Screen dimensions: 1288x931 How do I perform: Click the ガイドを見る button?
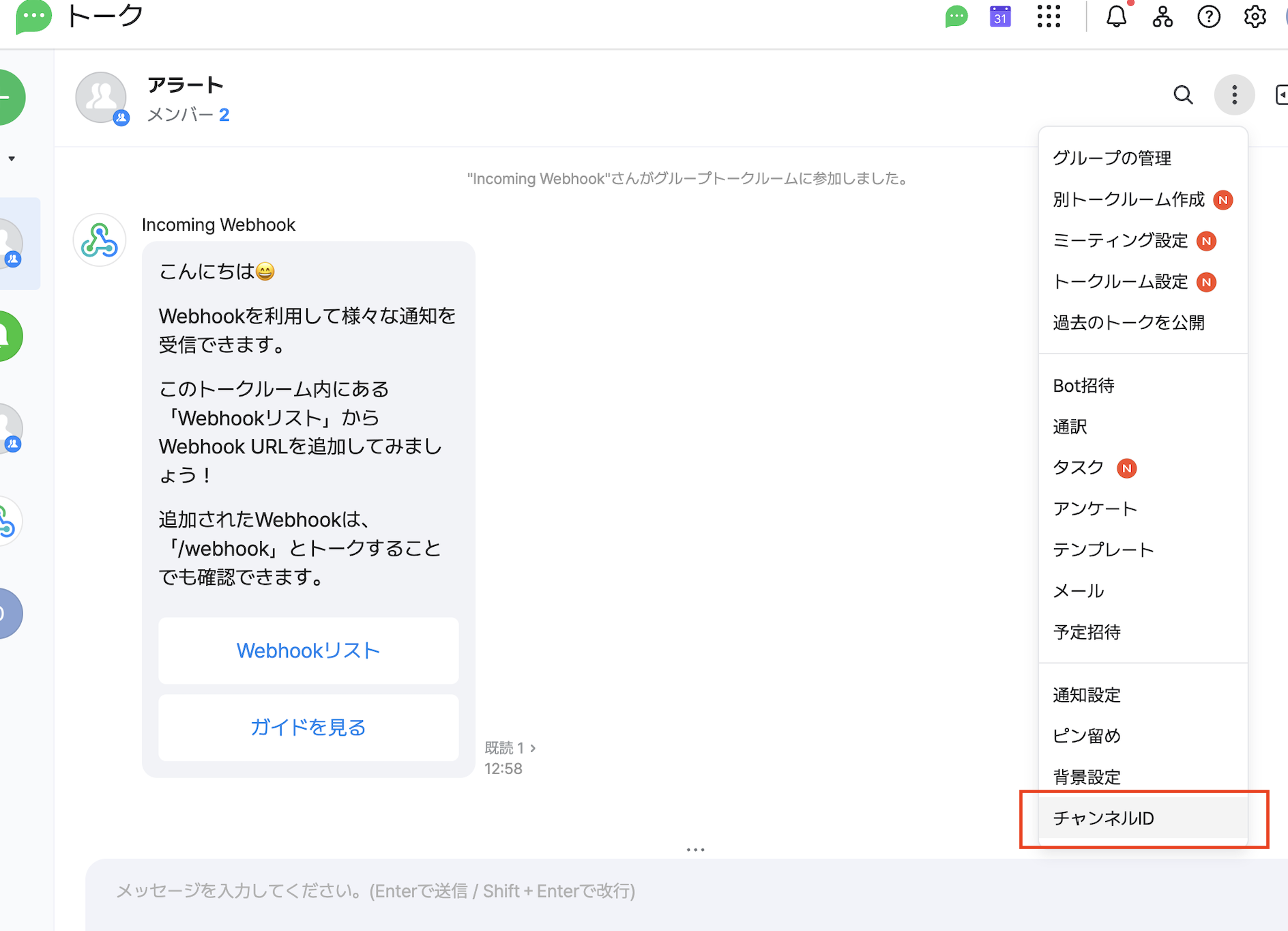(308, 728)
